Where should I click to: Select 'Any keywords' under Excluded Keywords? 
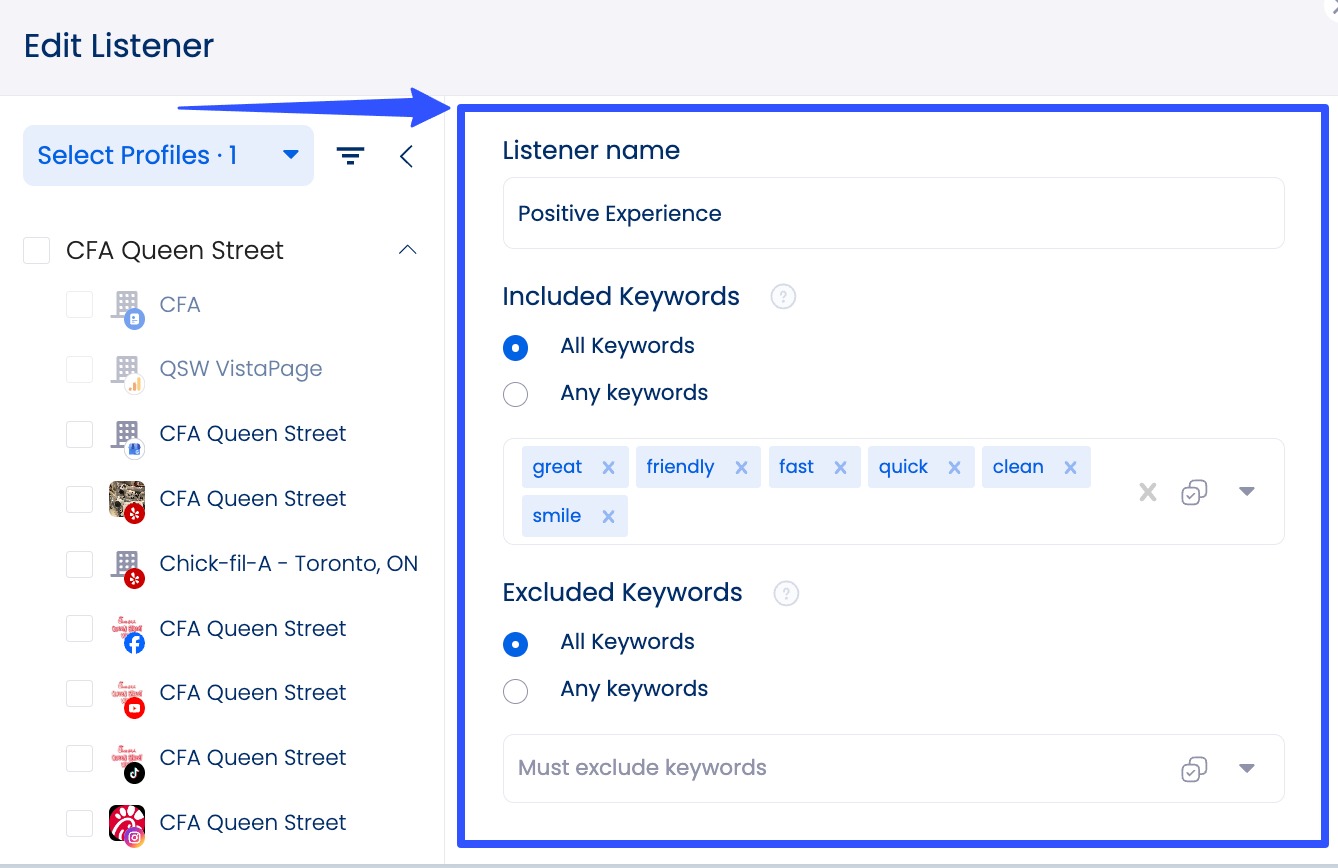click(516, 690)
